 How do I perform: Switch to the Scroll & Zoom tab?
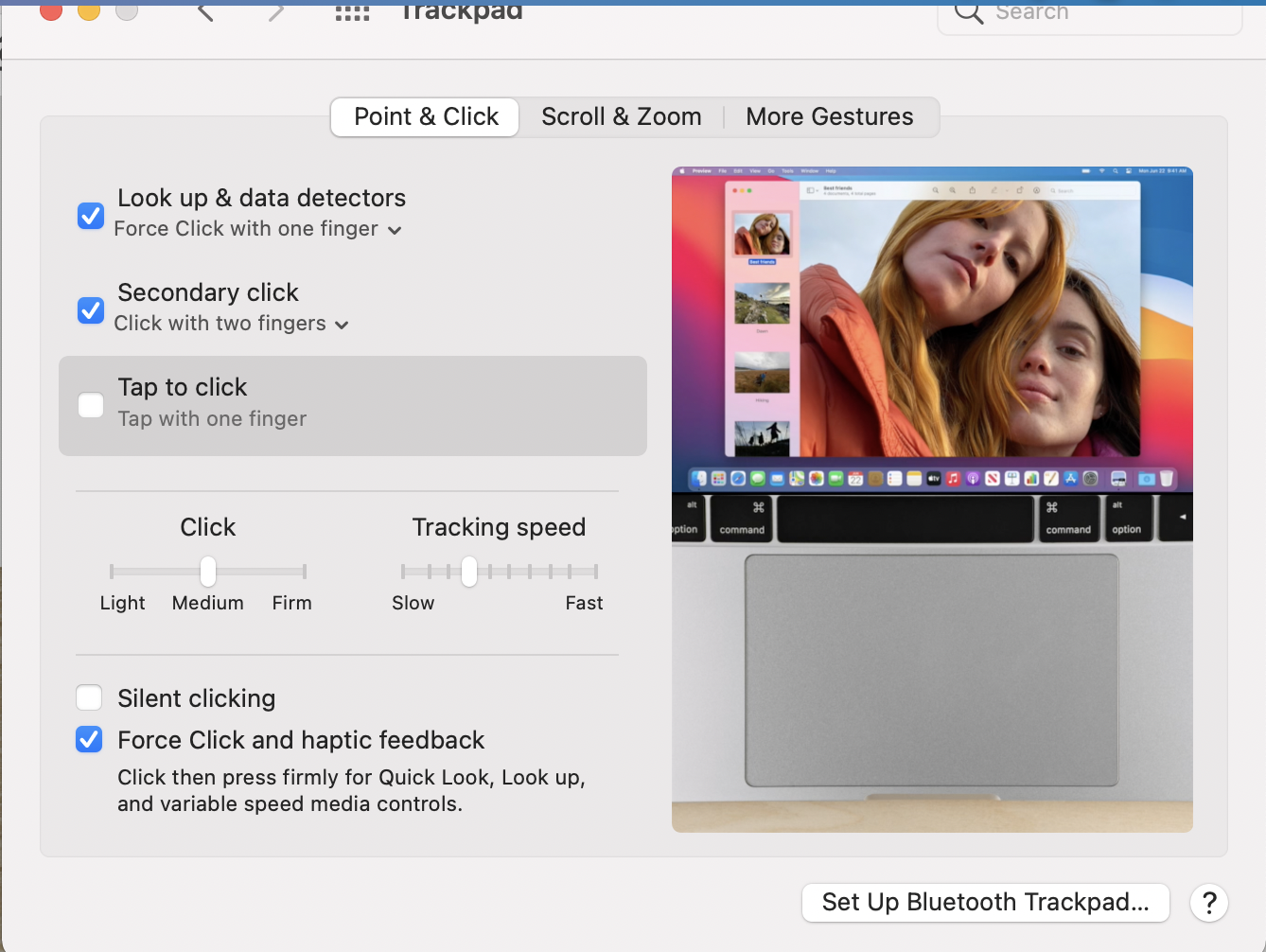(x=621, y=117)
